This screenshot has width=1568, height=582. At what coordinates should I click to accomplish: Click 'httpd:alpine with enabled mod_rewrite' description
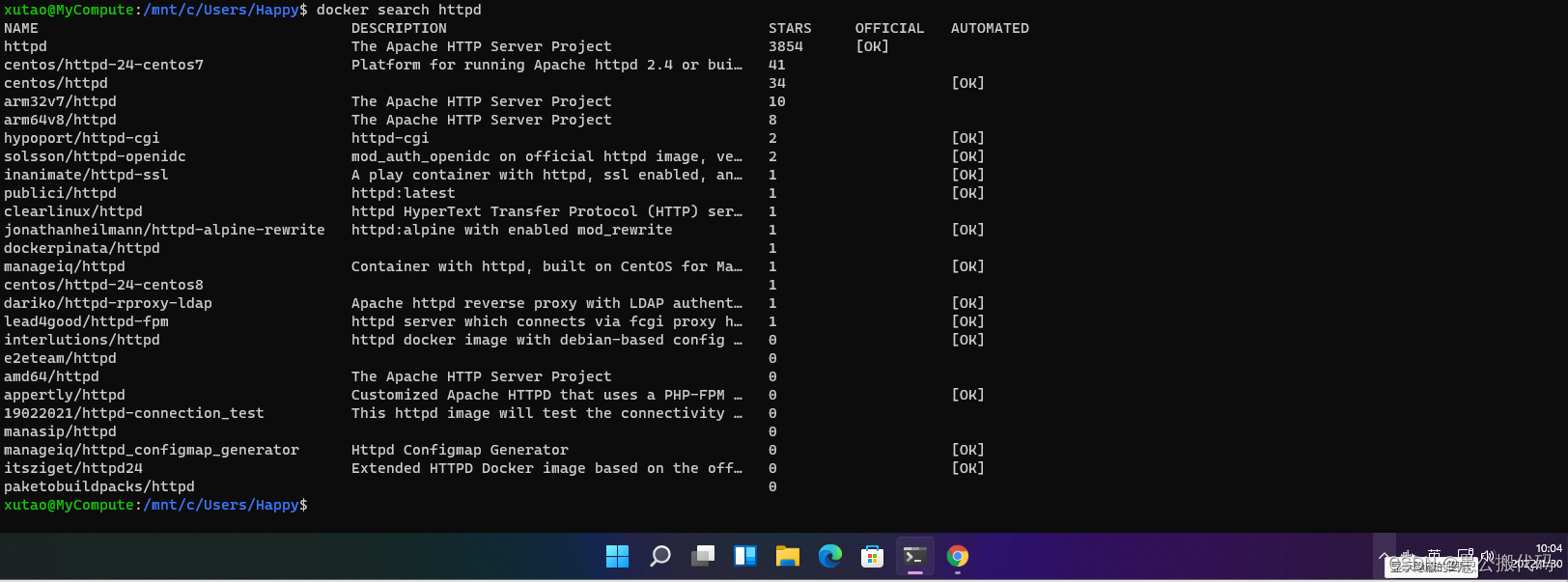[512, 230]
